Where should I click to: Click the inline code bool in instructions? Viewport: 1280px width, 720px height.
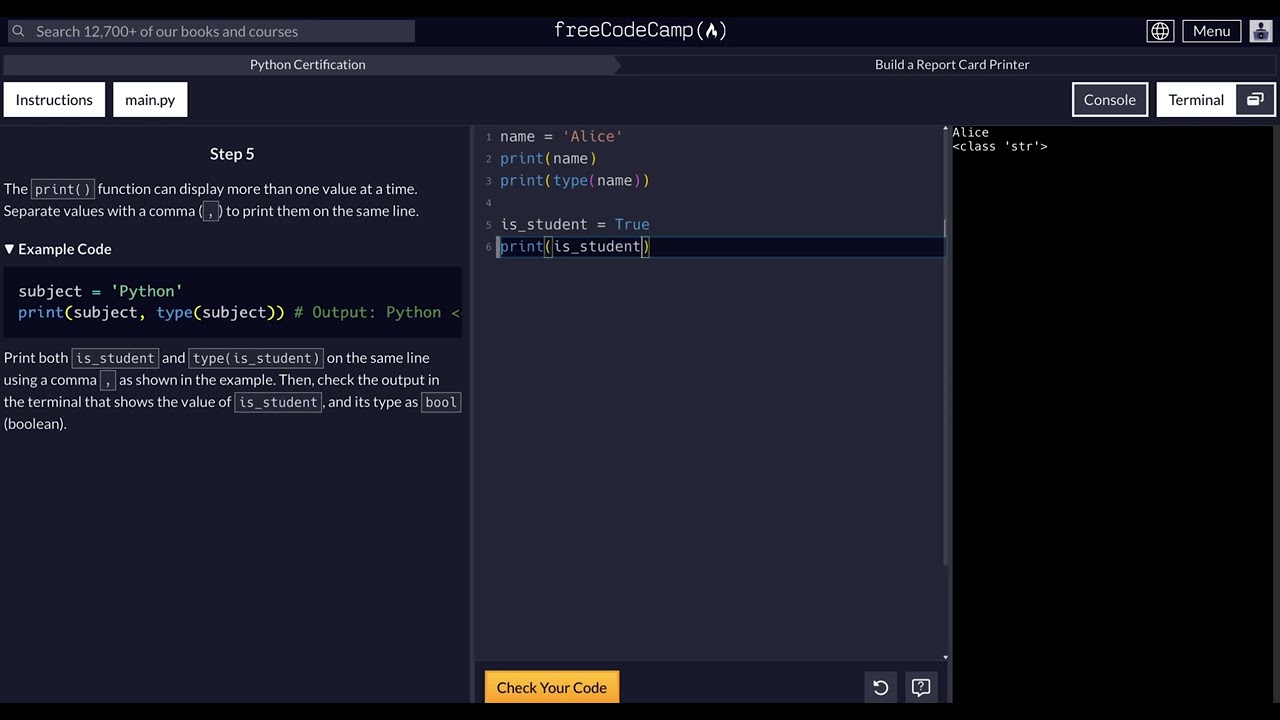441,402
